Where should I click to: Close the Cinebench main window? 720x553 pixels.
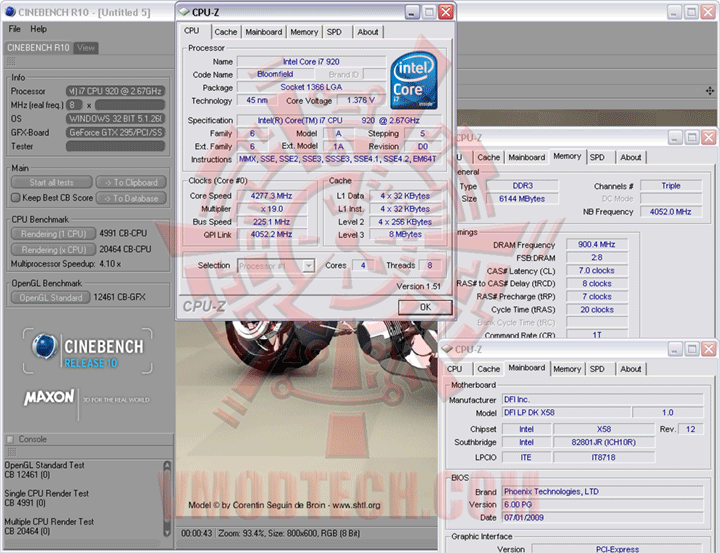point(708,12)
